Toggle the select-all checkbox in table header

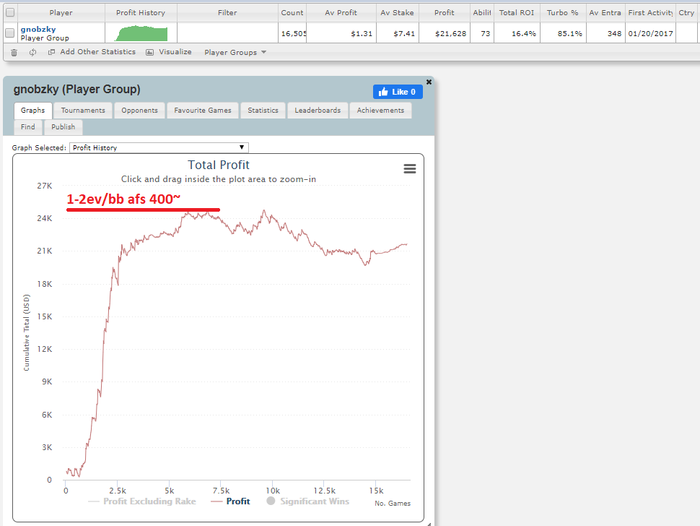(10, 13)
